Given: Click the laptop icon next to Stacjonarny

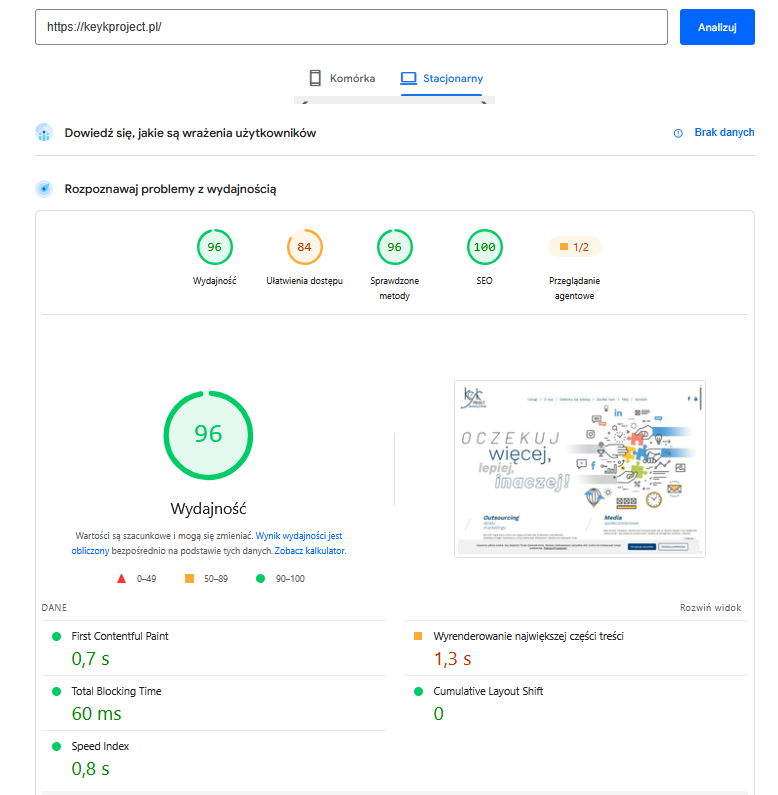Looking at the screenshot, I should [408, 78].
